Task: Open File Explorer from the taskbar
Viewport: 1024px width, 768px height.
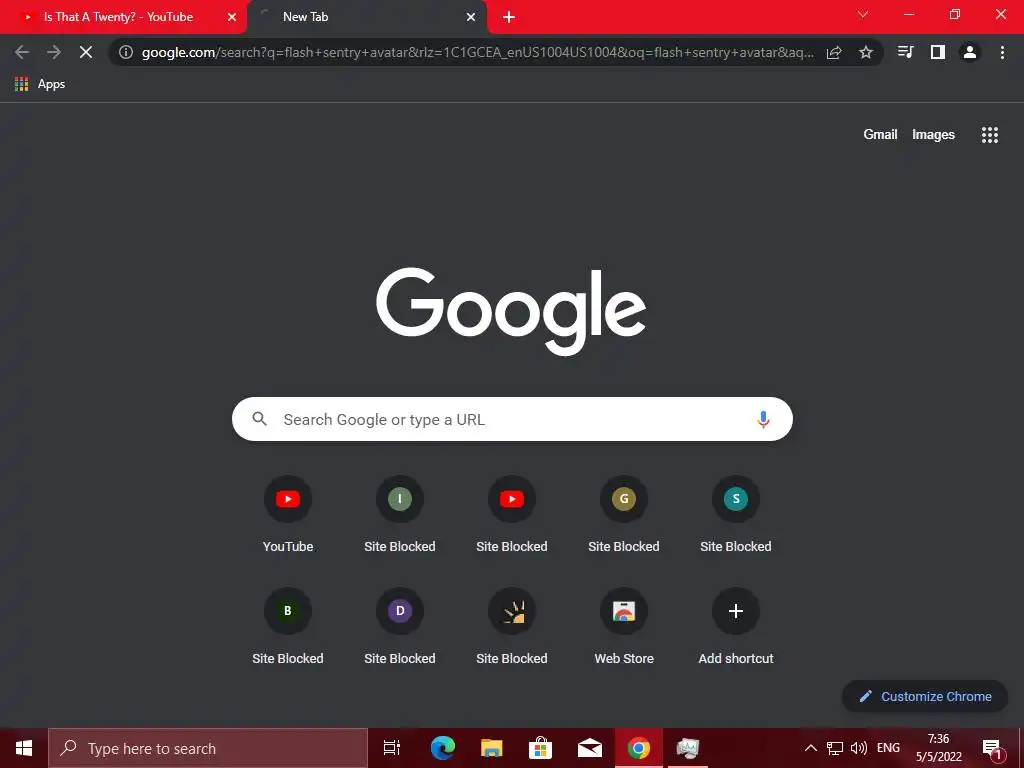Action: (x=491, y=748)
